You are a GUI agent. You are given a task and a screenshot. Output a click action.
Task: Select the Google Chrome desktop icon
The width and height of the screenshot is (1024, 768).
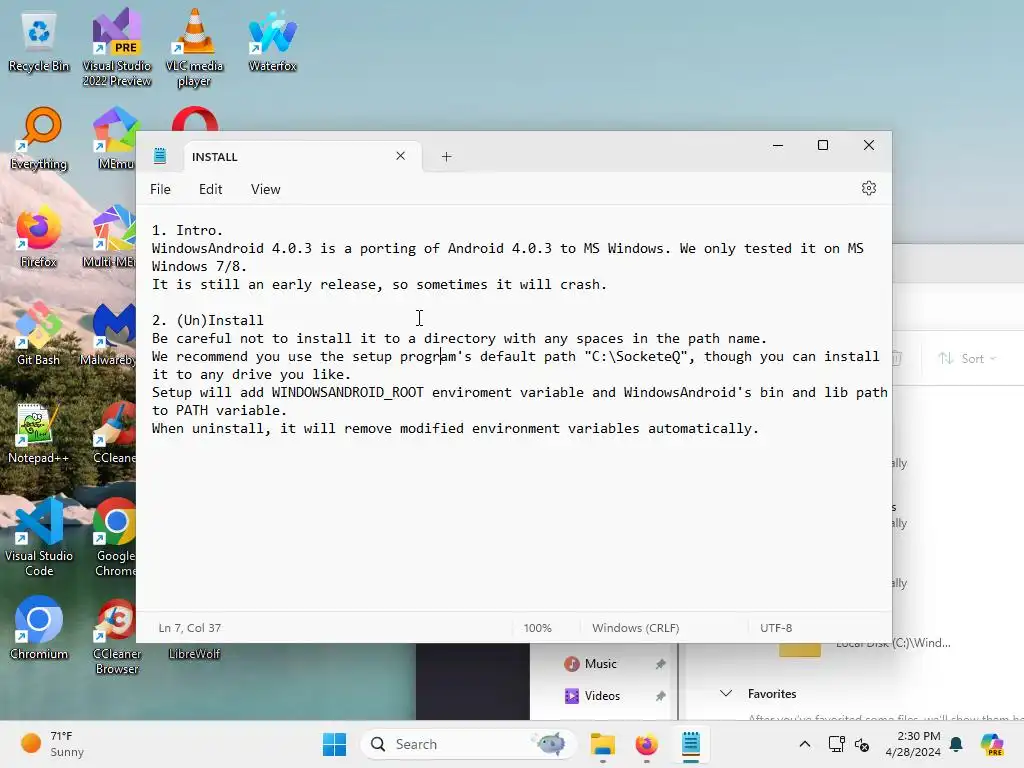(116, 537)
